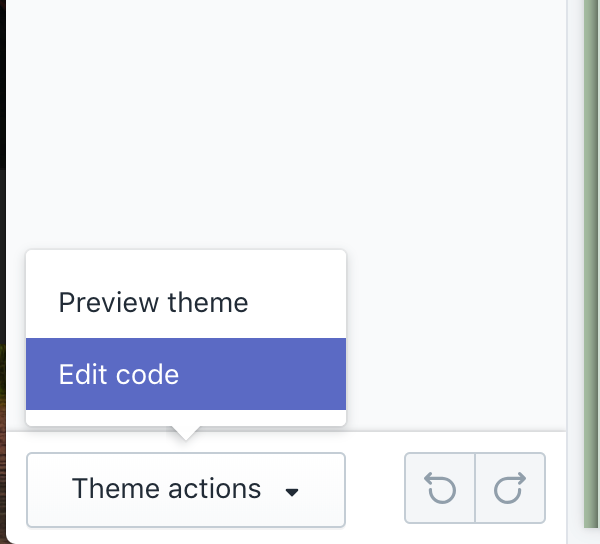Click the caret arrow beside Theme actions
The height and width of the screenshot is (544, 600).
pyautogui.click(x=292, y=492)
